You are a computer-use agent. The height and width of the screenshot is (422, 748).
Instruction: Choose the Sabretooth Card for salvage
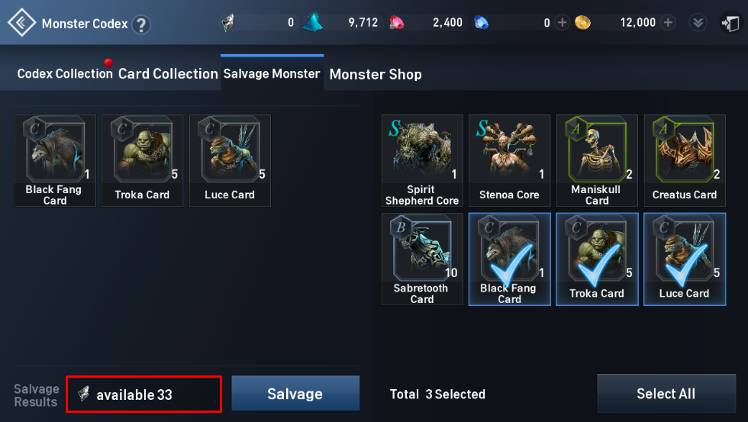click(x=422, y=259)
